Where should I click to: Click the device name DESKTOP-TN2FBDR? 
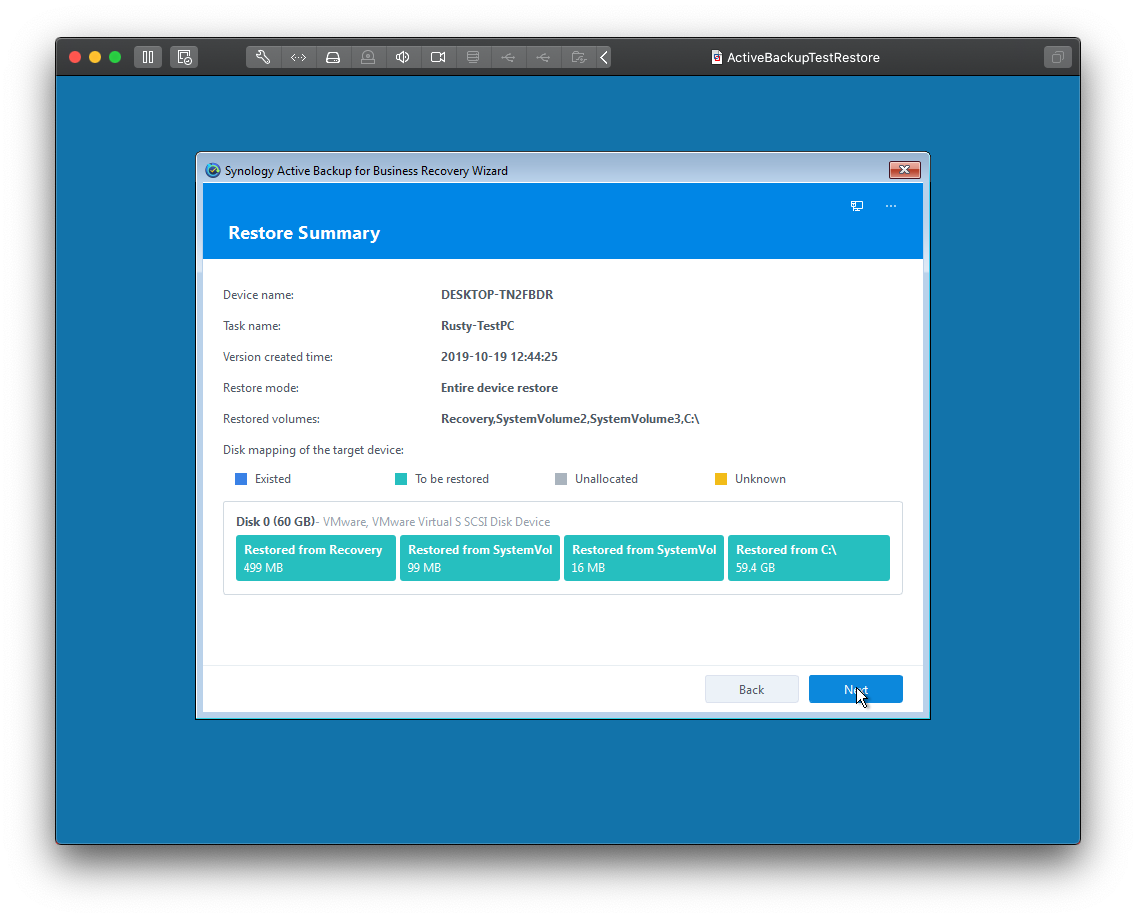tap(497, 295)
